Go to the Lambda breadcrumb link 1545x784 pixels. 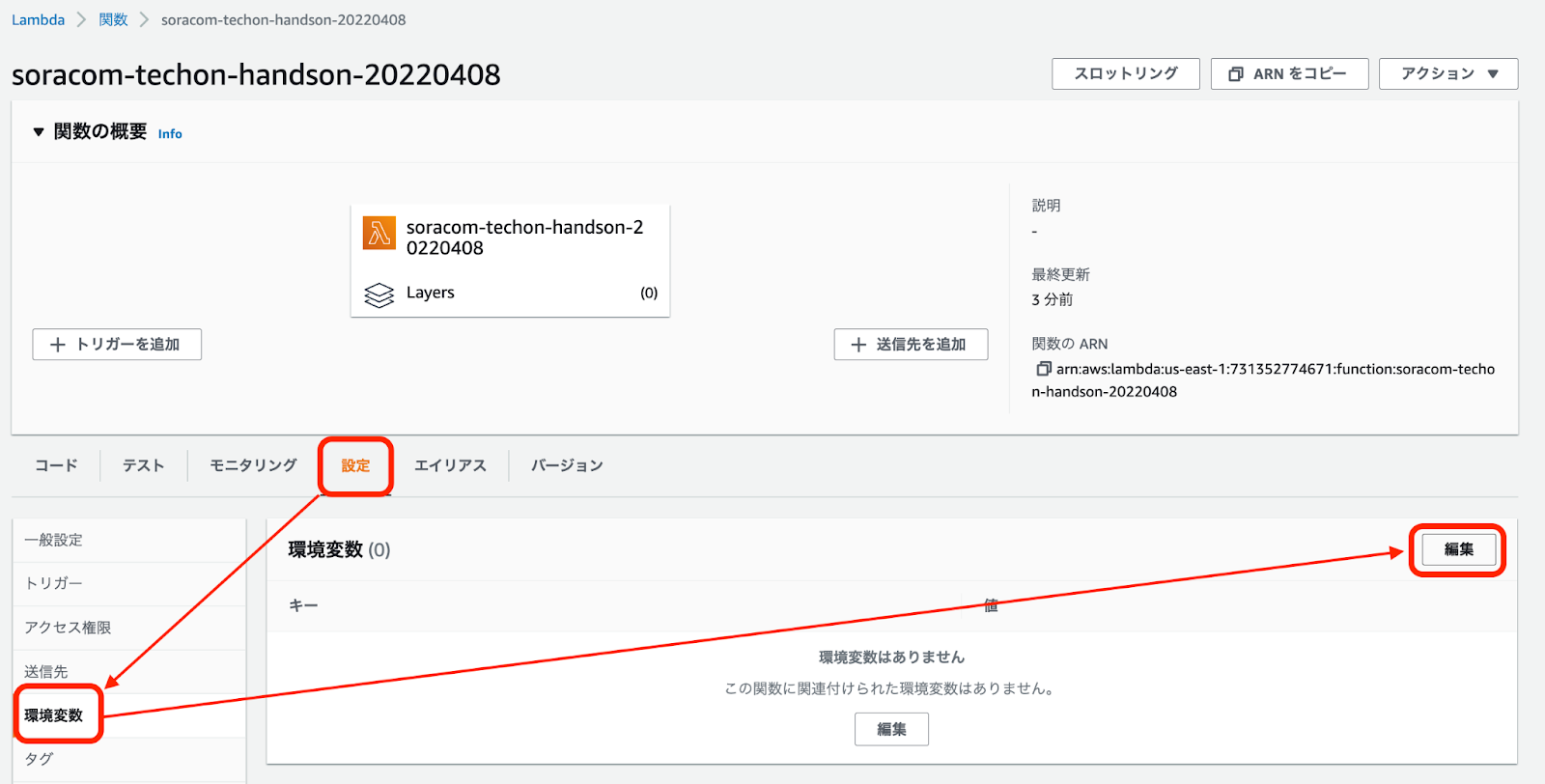pyautogui.click(x=38, y=19)
